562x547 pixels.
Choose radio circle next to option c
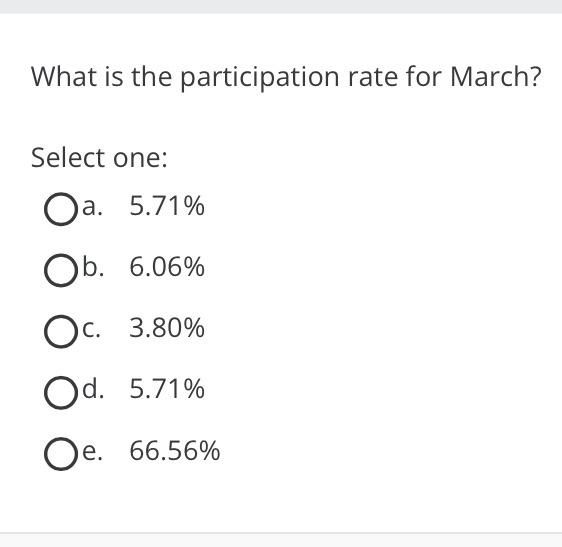pyautogui.click(x=61, y=332)
